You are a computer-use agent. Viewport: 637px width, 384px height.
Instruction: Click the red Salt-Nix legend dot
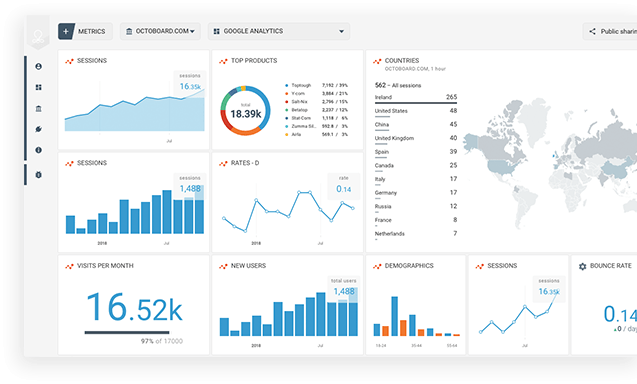286,102
